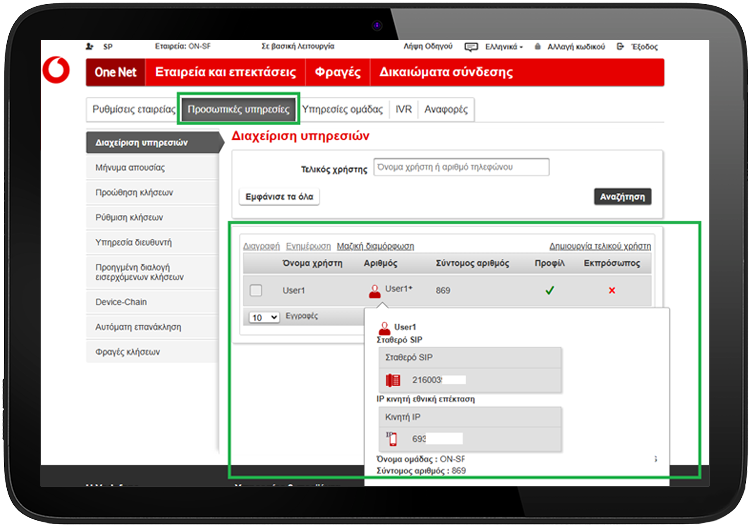Open Μήνυμα απουσίας sidebar item
750x527 pixels.
click(x=152, y=168)
